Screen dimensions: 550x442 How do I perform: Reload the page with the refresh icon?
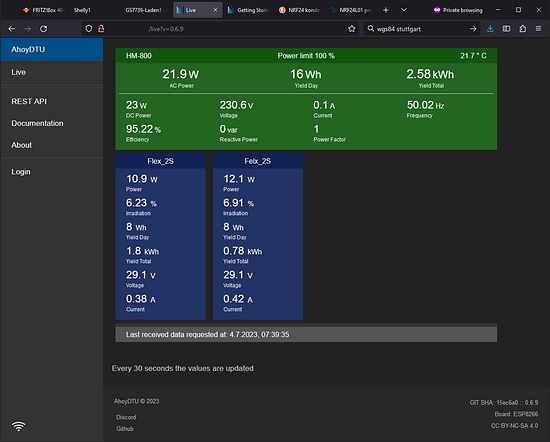[x=43, y=29]
